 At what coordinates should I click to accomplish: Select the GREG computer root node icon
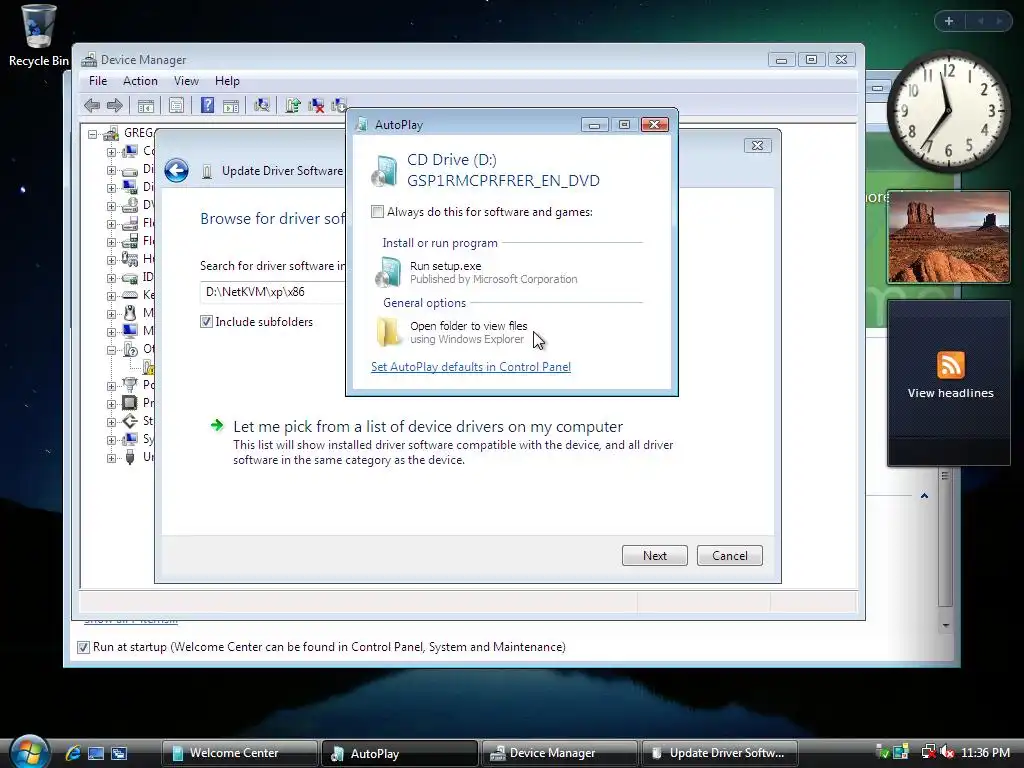pos(111,133)
